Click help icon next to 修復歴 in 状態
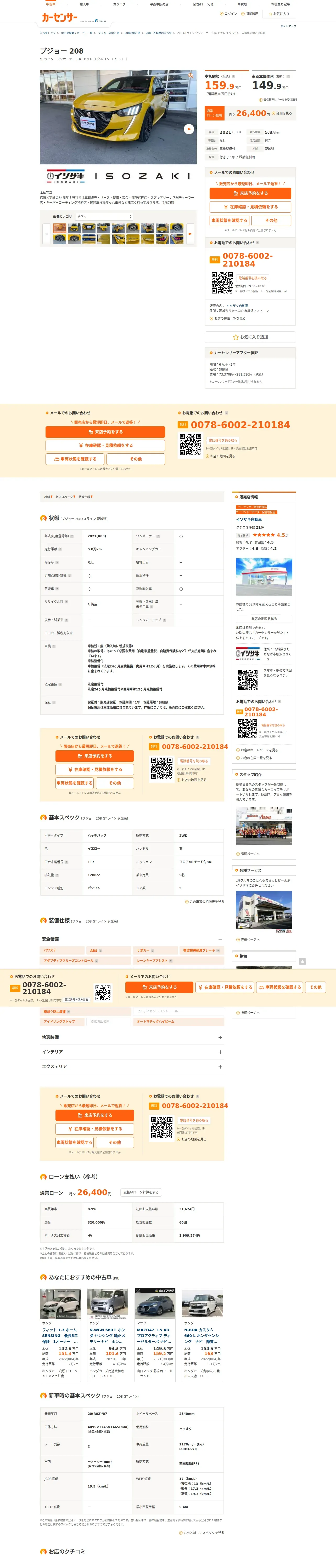336x1568 pixels. (57, 562)
